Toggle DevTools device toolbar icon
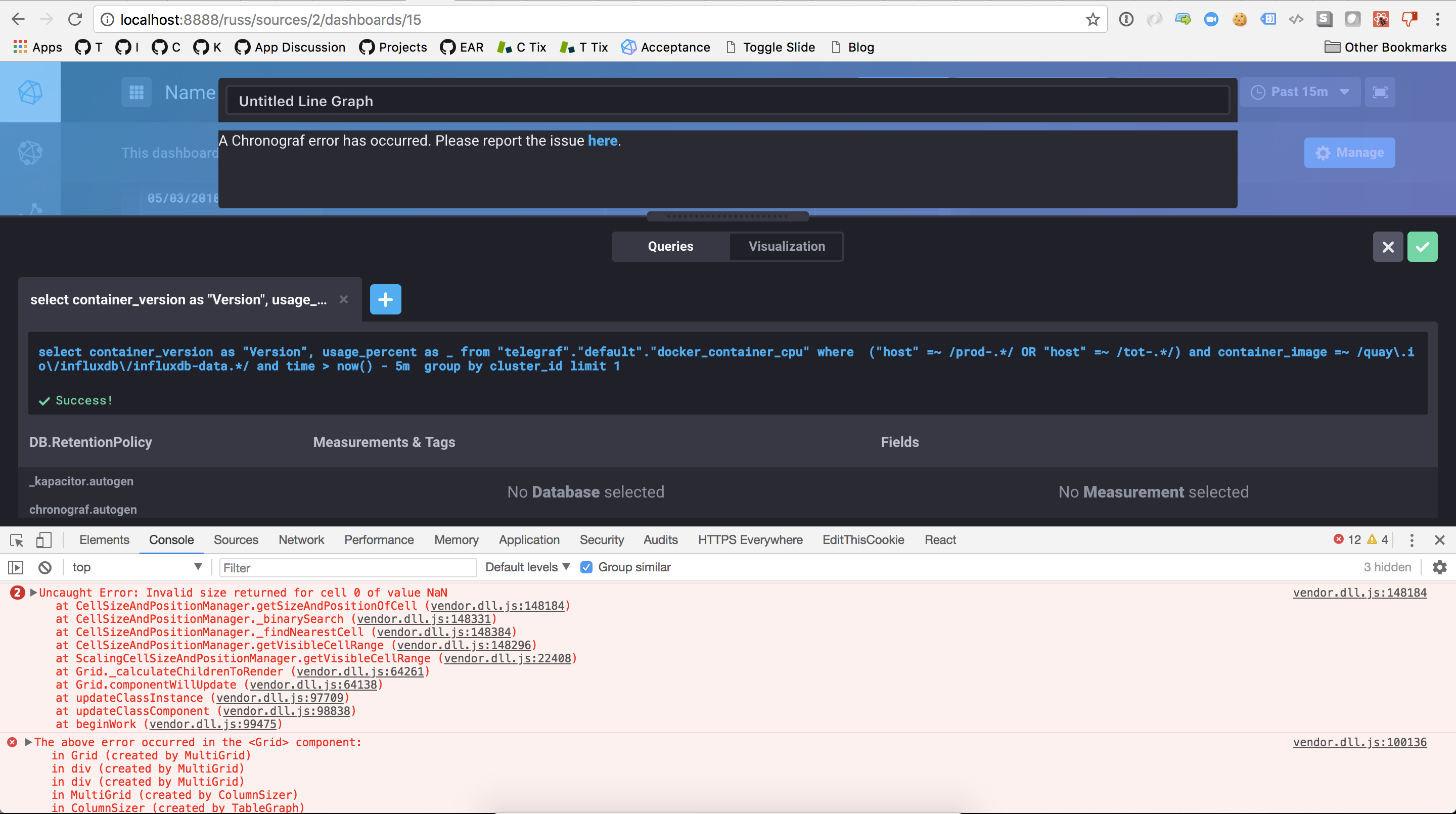 click(43, 540)
